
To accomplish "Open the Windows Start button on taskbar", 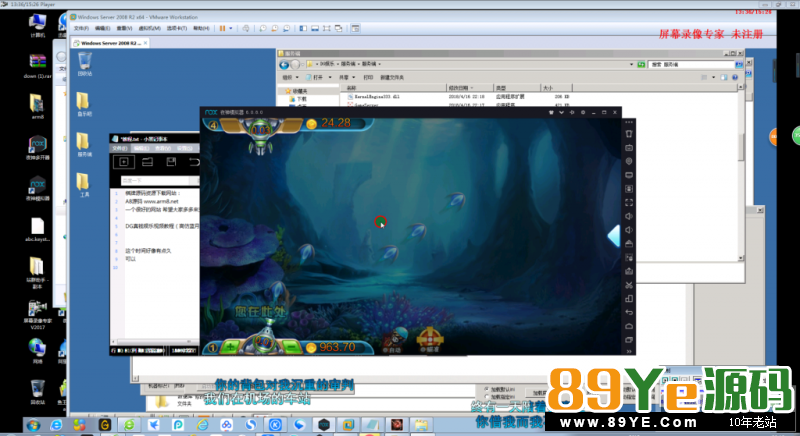I will tap(33, 425).
